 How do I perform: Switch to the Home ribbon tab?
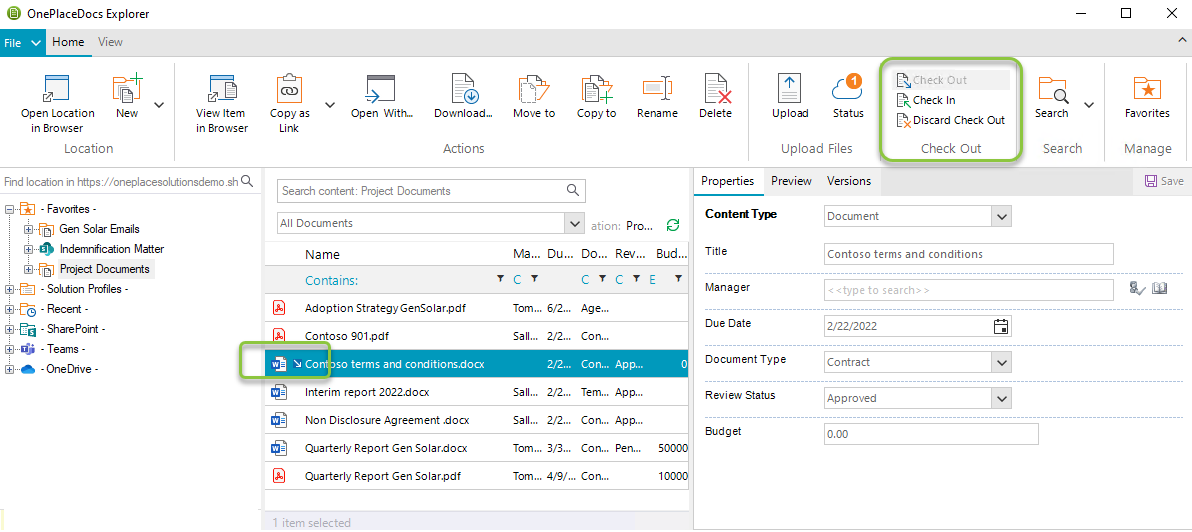68,42
